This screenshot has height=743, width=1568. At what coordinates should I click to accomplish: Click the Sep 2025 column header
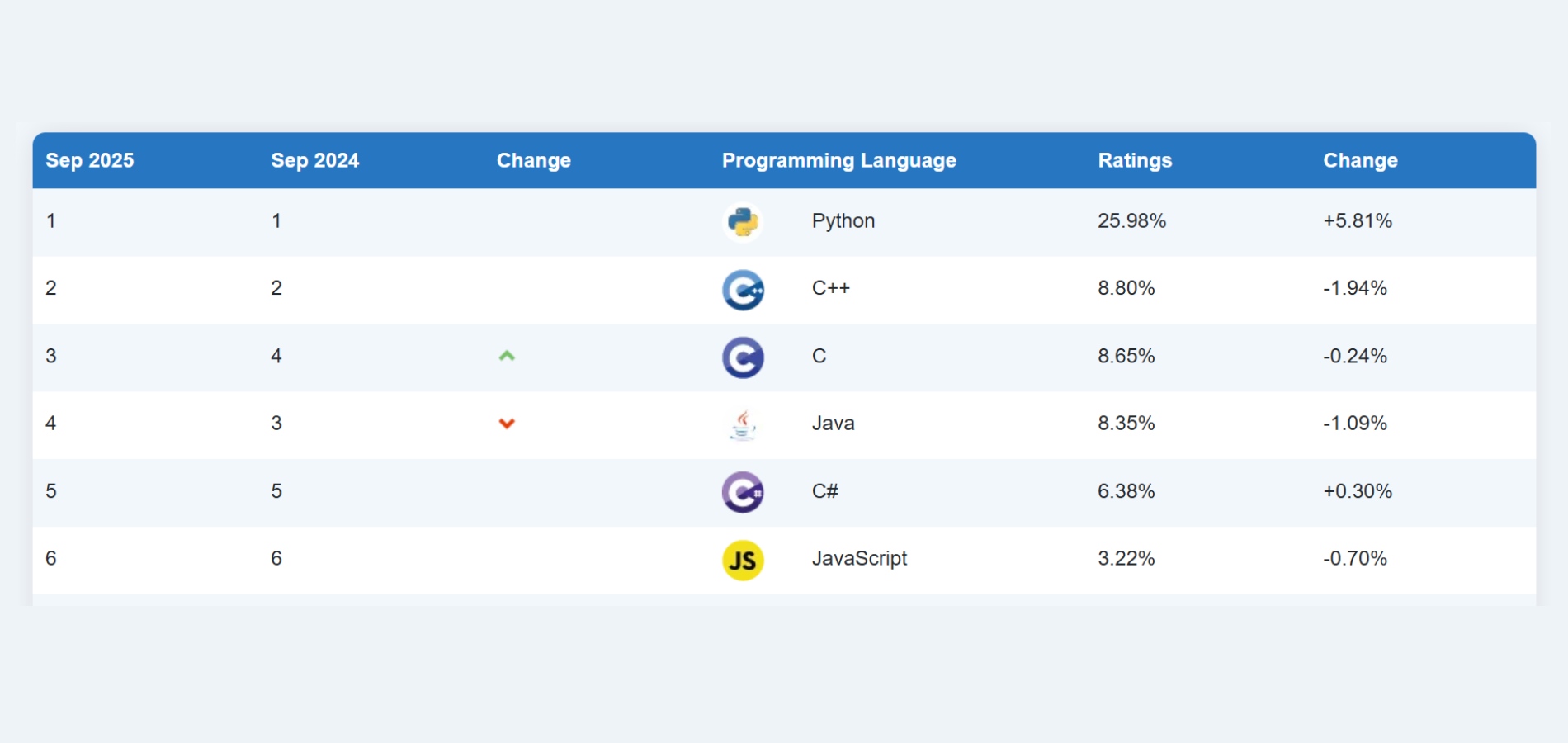click(89, 160)
